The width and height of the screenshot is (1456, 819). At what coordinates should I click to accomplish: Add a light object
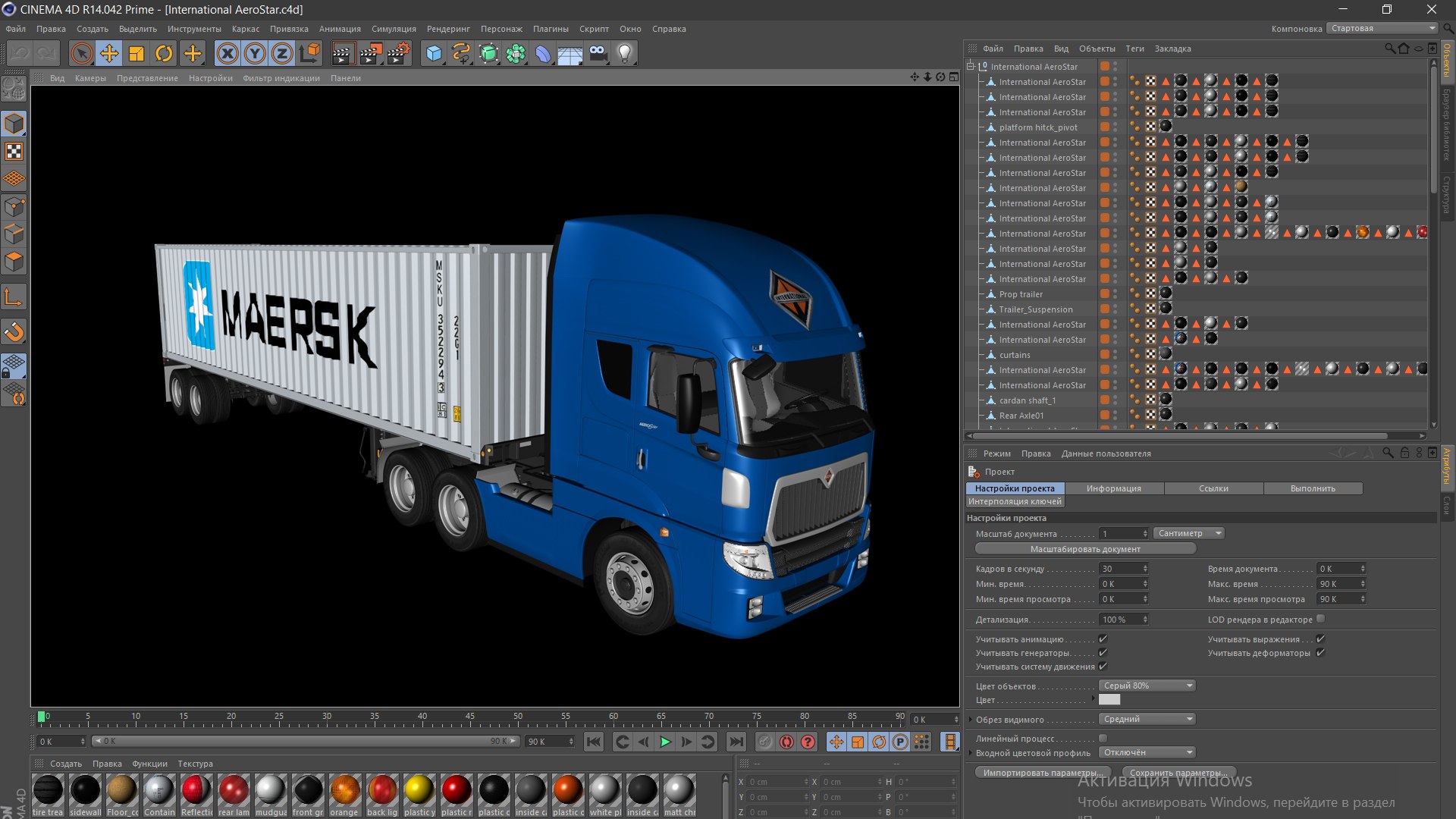(625, 54)
